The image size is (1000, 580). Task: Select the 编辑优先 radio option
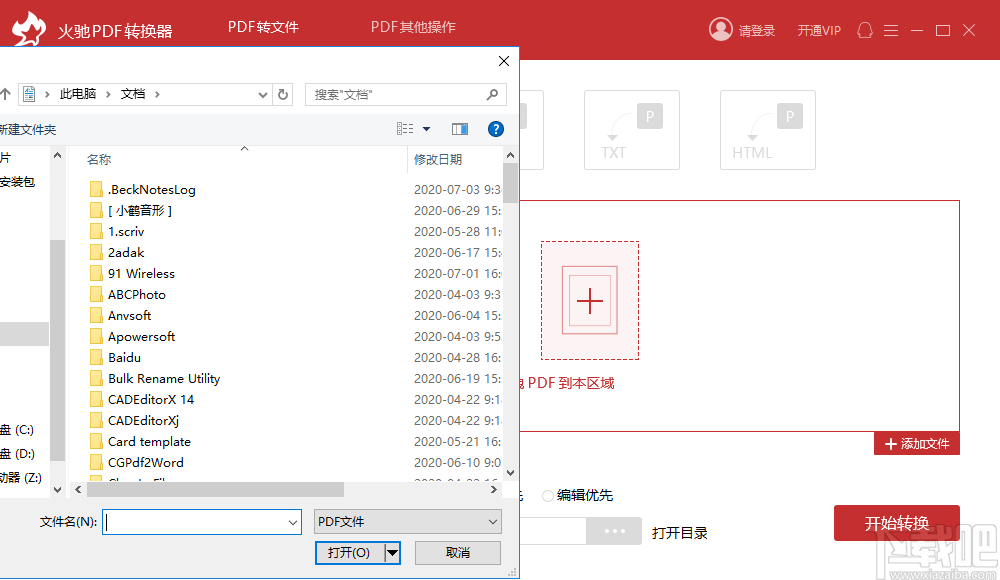[x=547, y=496]
